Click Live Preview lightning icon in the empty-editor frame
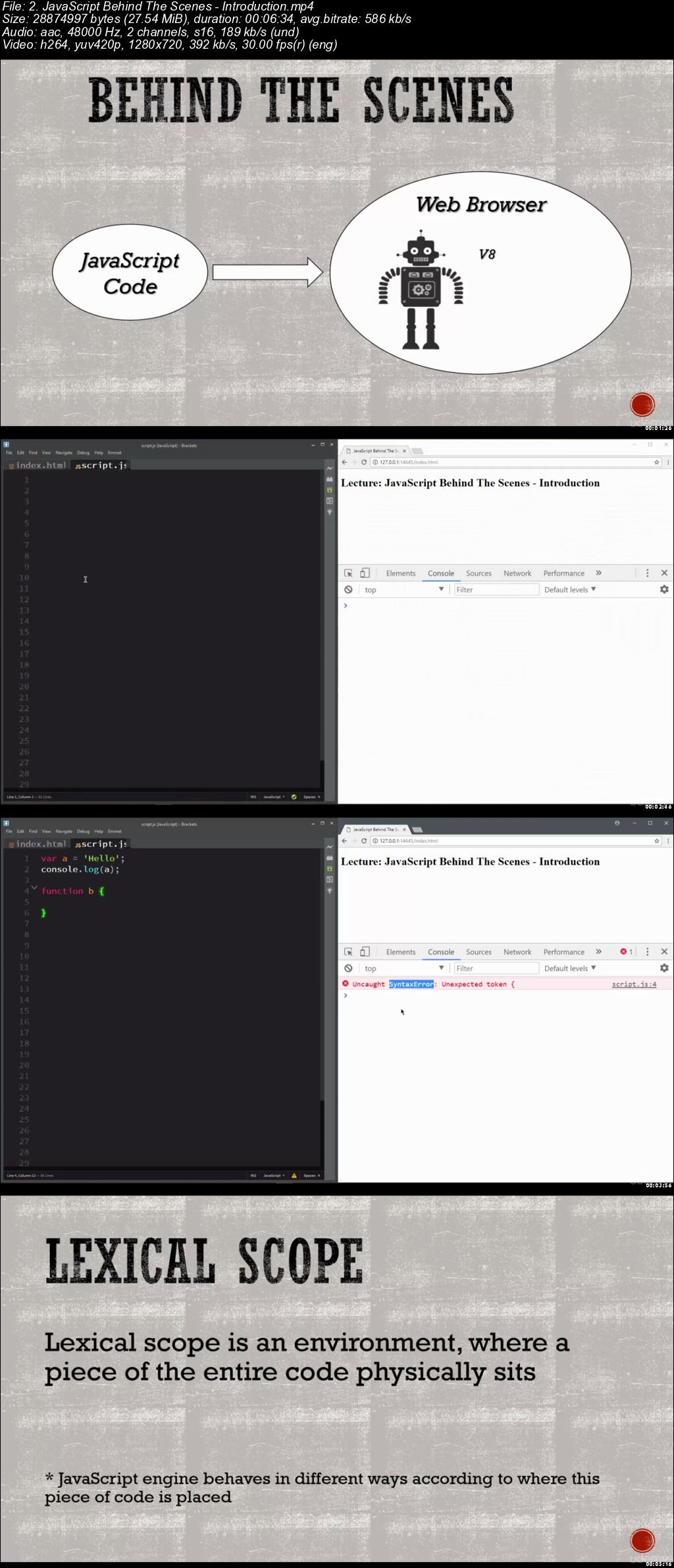674x1568 pixels. tap(330, 468)
